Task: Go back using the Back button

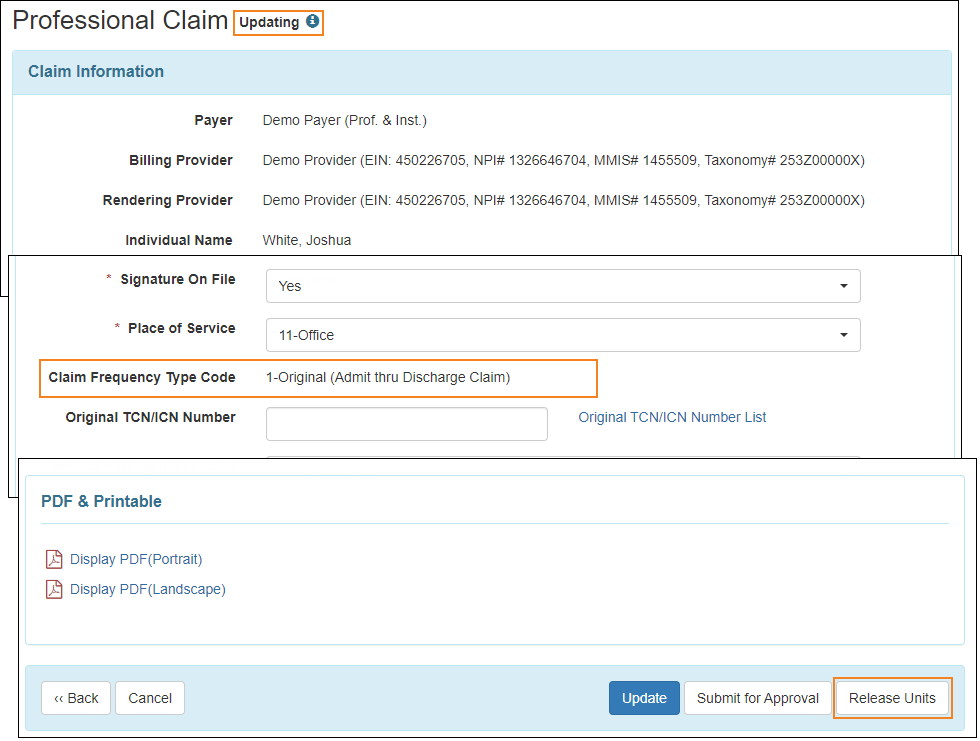Action: click(x=76, y=698)
